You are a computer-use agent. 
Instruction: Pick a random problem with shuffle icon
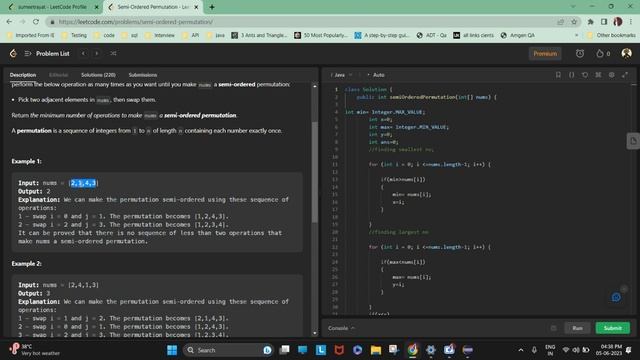pos(113,53)
